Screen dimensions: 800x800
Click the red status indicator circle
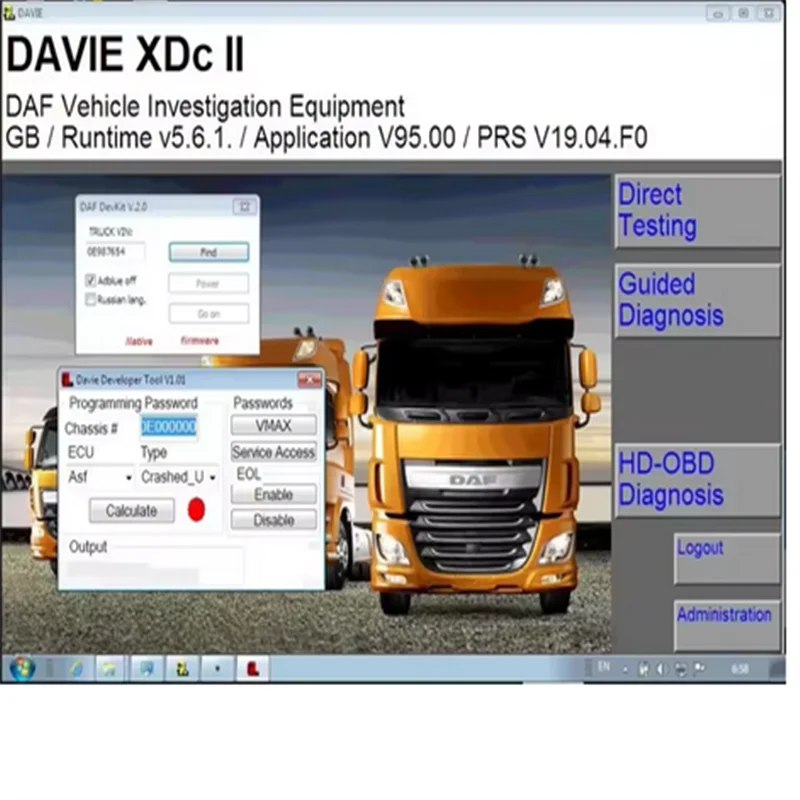(197, 509)
